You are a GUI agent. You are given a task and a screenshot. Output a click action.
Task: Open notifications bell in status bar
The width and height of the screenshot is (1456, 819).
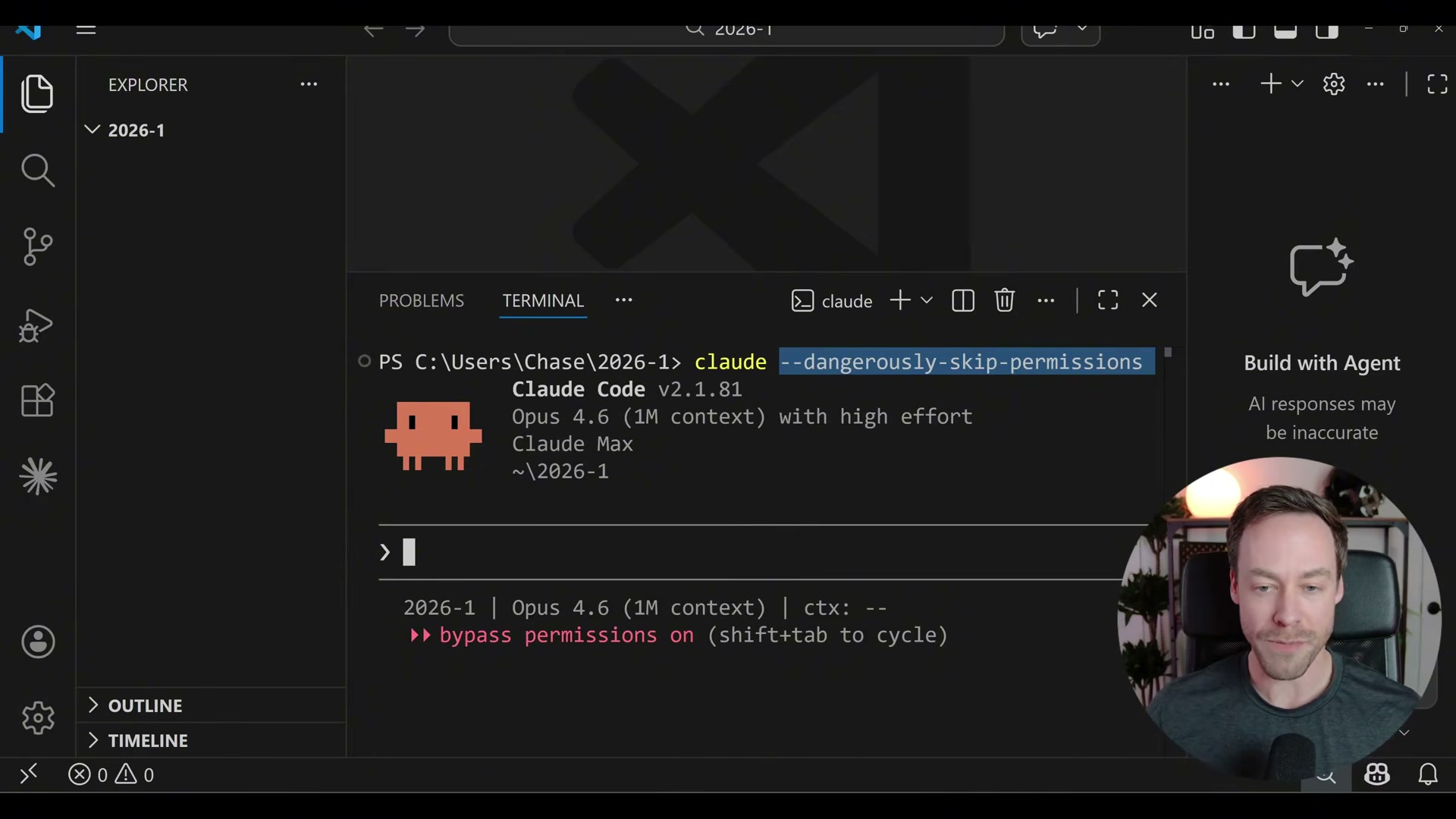[x=1428, y=774]
